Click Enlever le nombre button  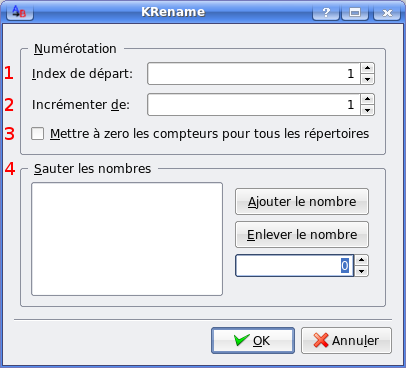[302, 235]
